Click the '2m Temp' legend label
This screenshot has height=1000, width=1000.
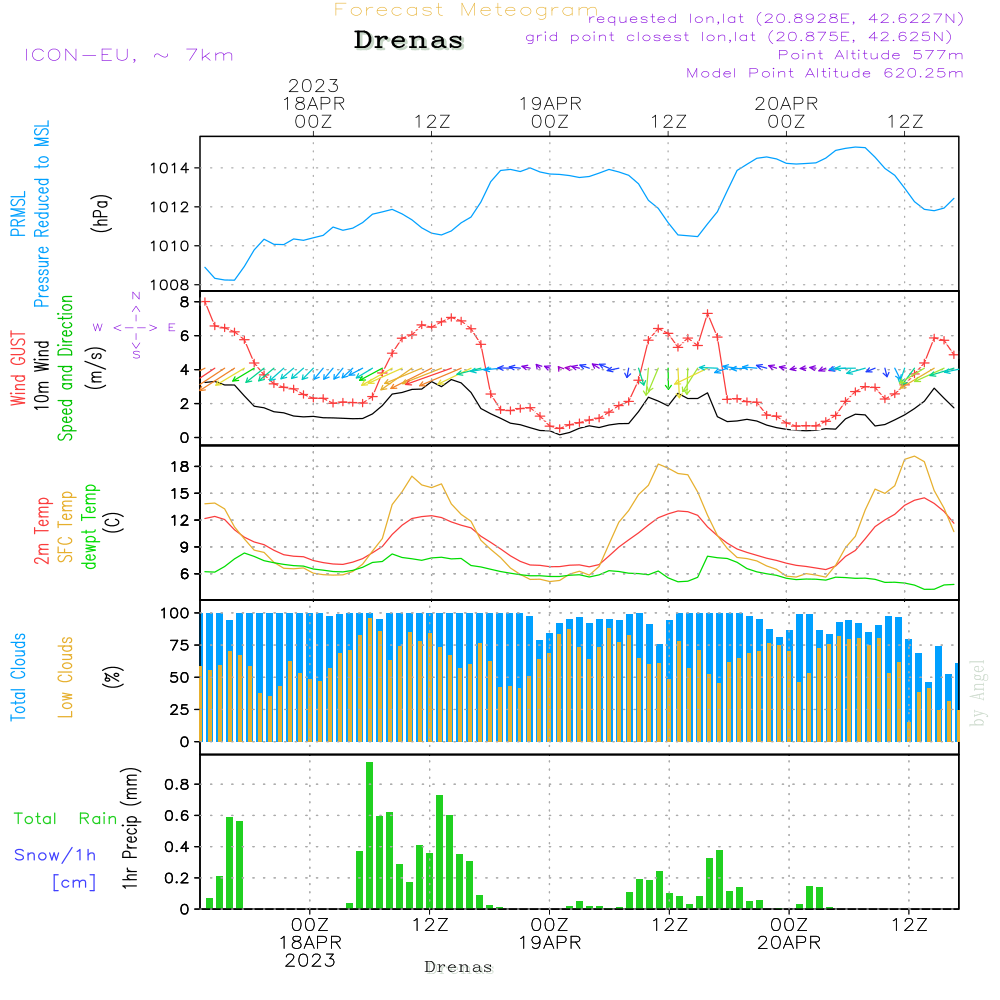coord(41,531)
